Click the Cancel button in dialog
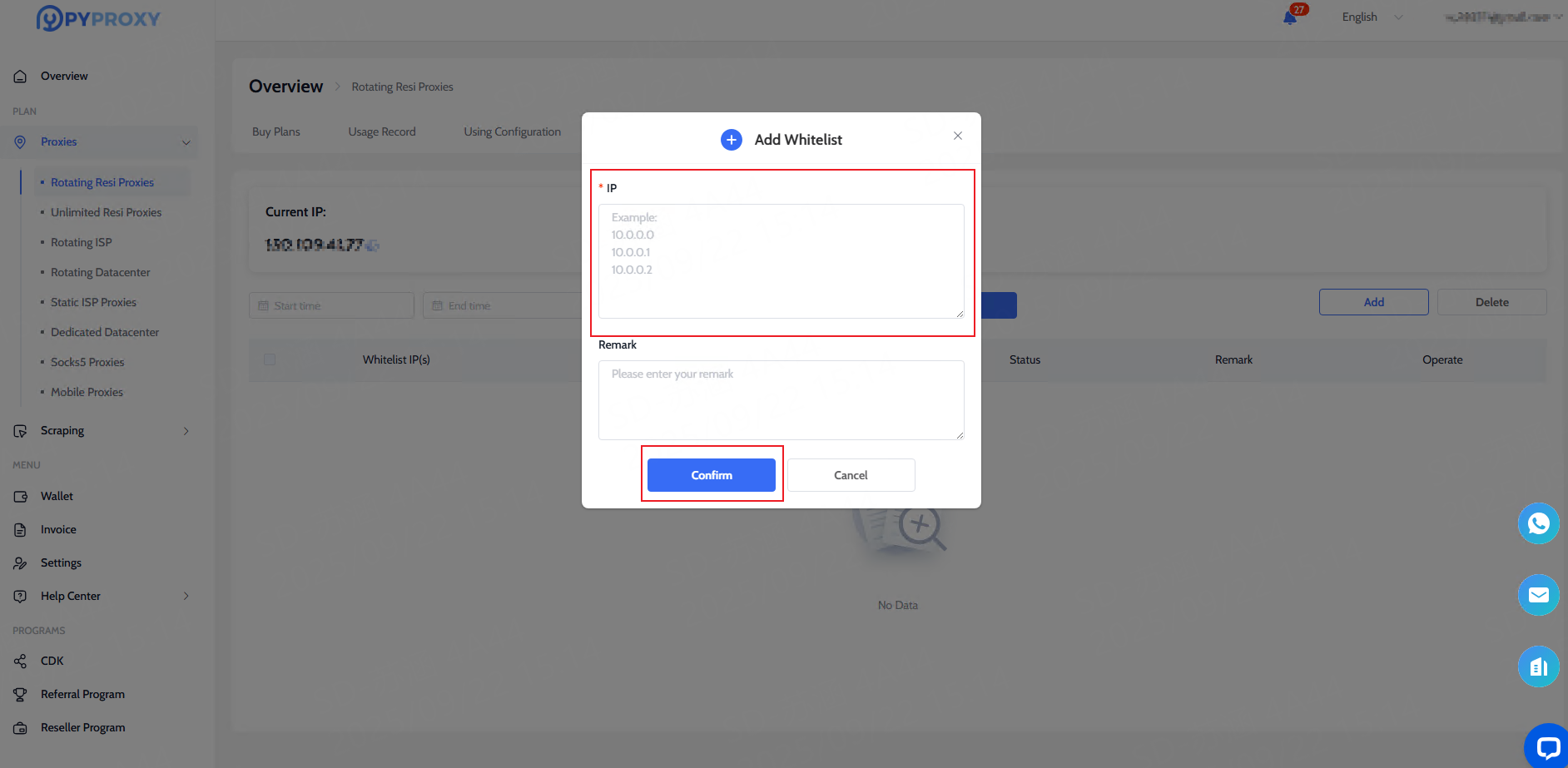Image resolution: width=1568 pixels, height=768 pixels. coord(851,475)
